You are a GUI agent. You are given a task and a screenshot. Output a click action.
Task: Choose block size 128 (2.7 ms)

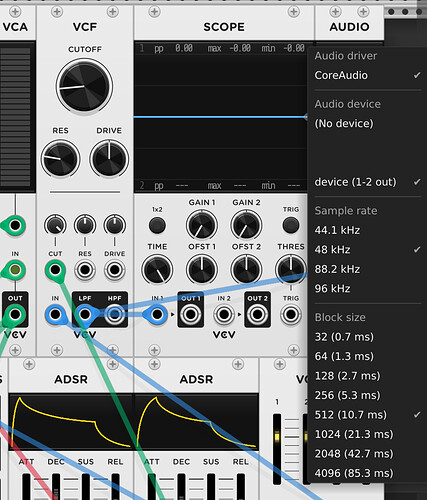[x=367, y=376]
